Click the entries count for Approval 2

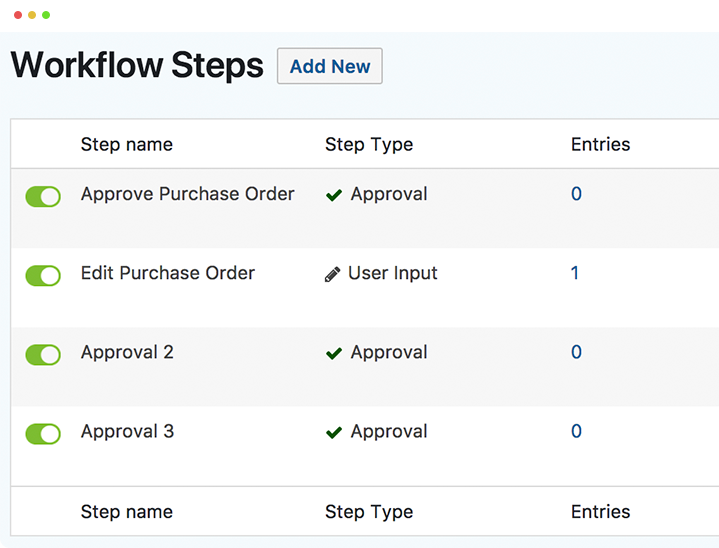[x=576, y=352]
